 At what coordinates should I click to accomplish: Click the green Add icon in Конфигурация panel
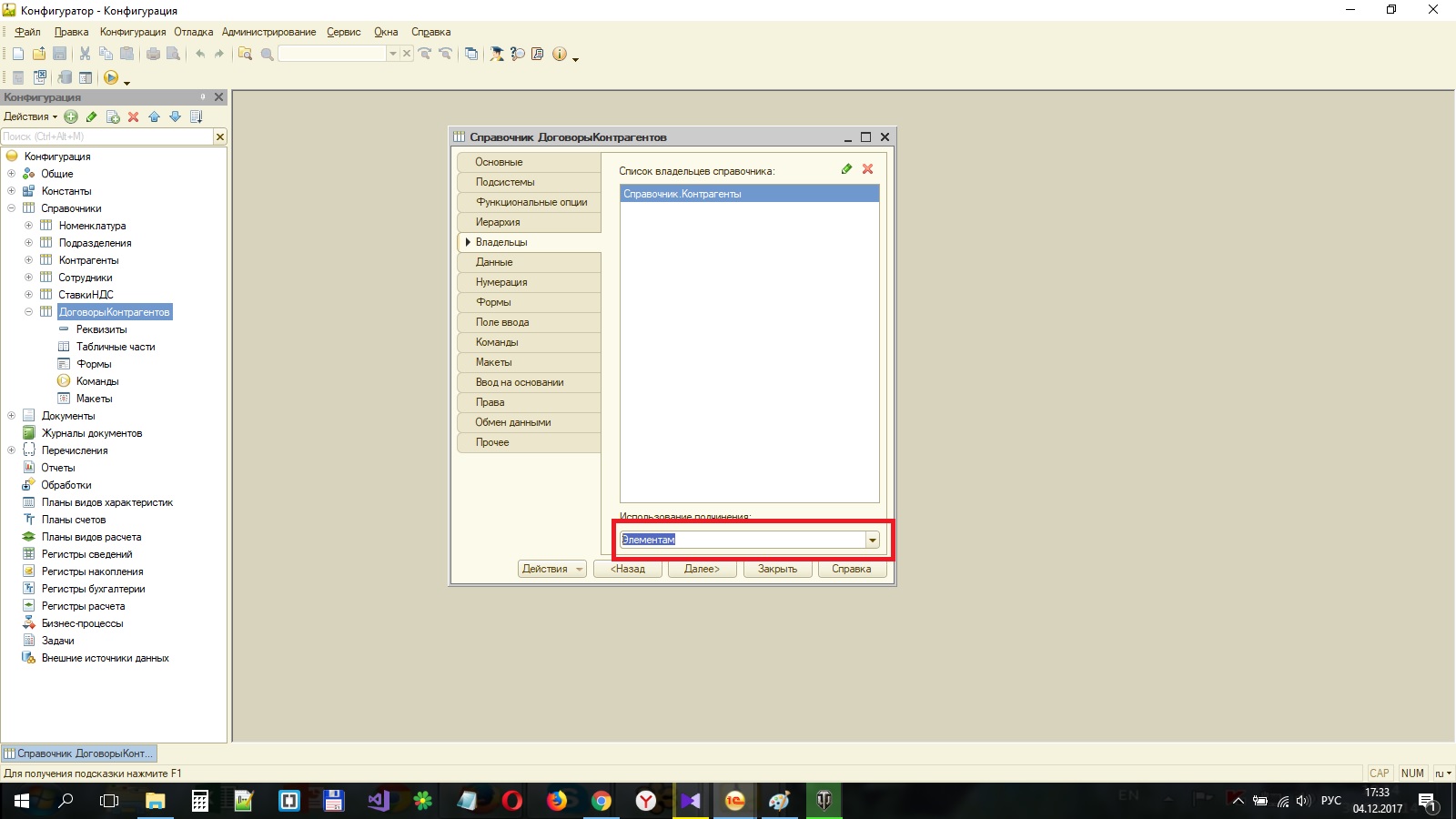pos(71,116)
